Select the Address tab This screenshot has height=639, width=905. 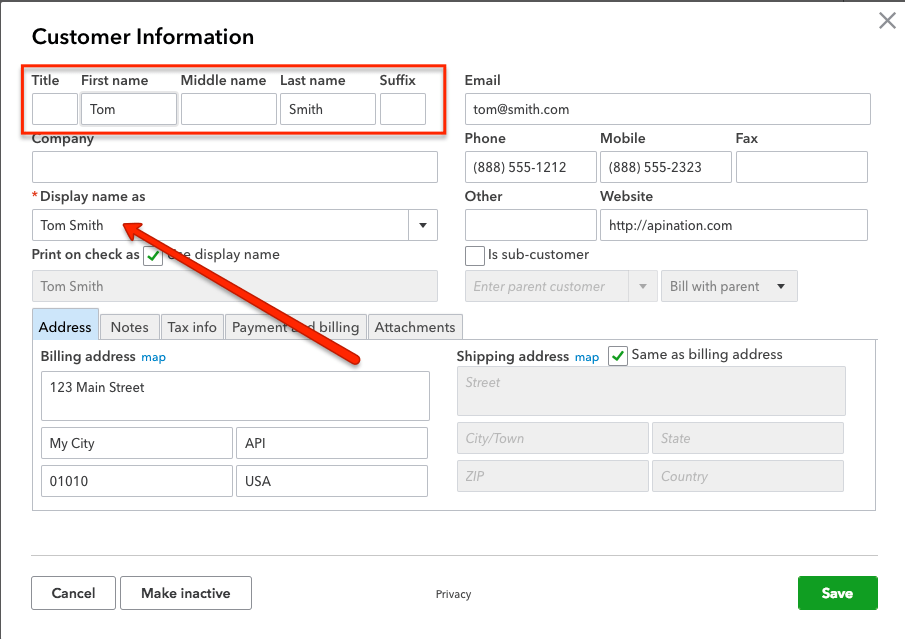65,326
